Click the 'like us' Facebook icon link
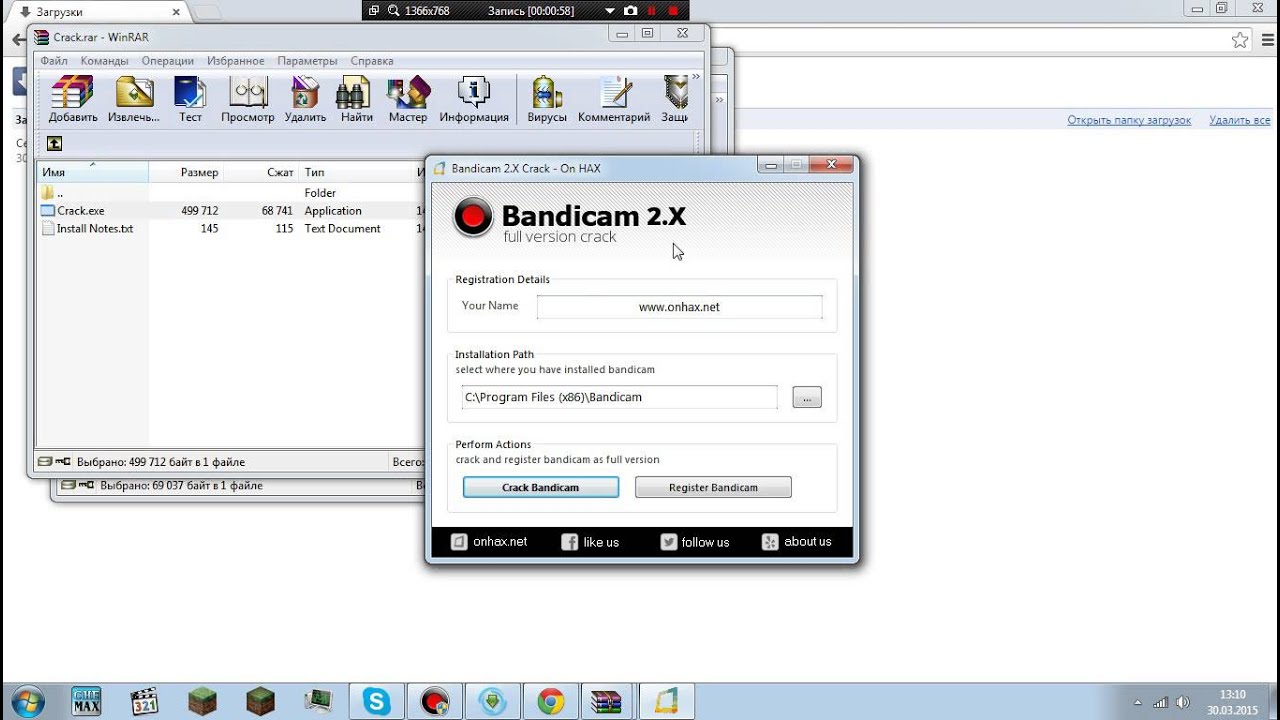This screenshot has height=720, width=1280. 590,542
